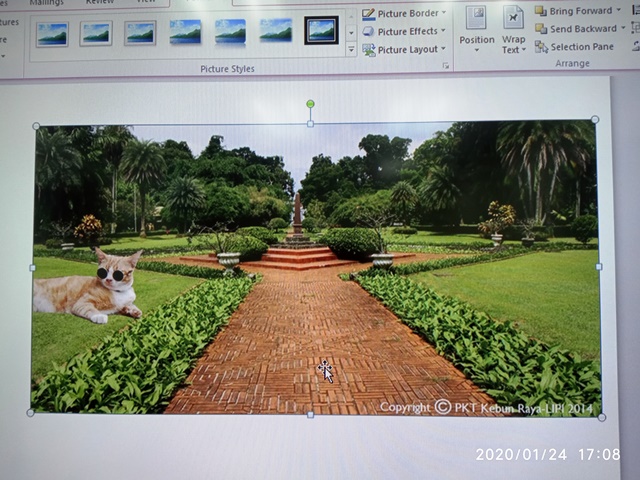Open the Picture Layout menu

click(x=404, y=50)
